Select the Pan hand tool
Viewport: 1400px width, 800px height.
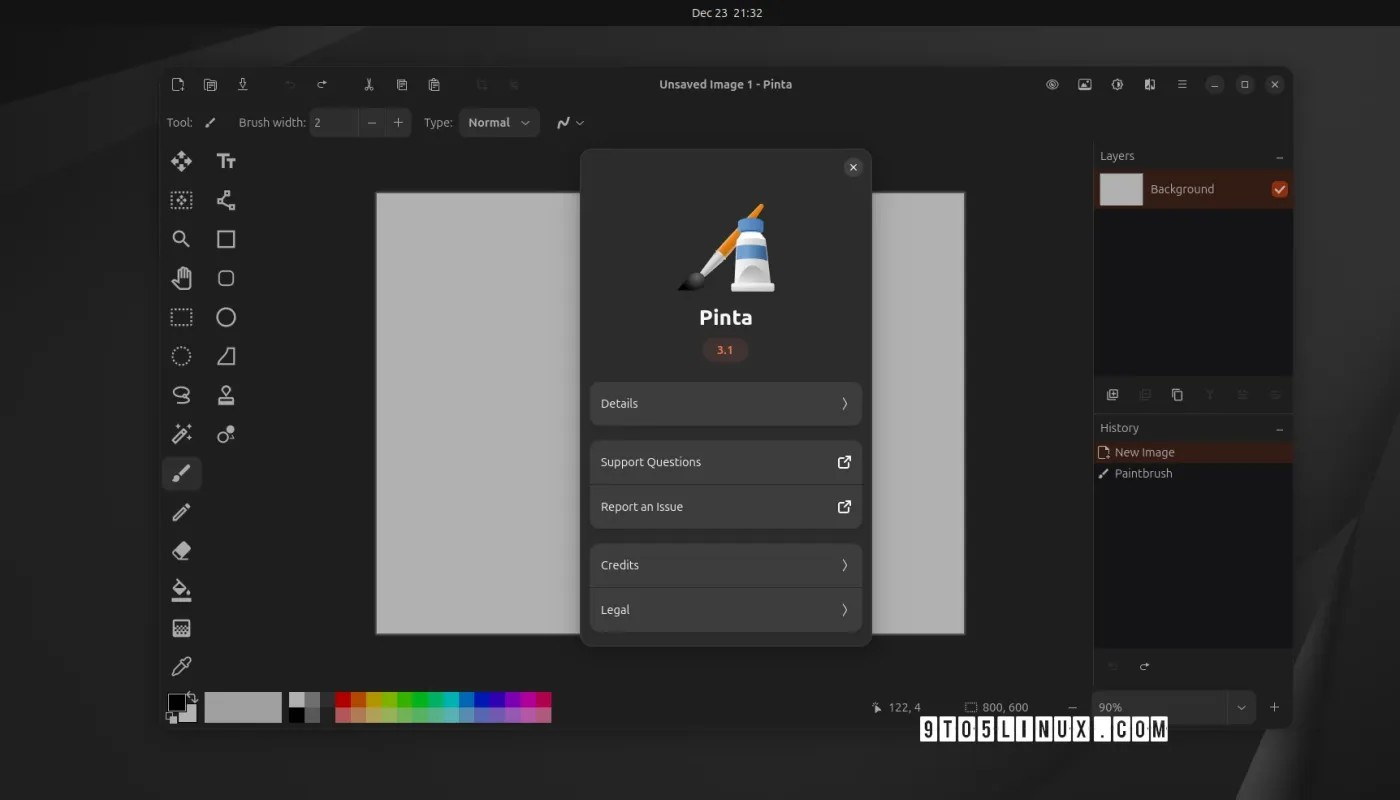coord(181,278)
